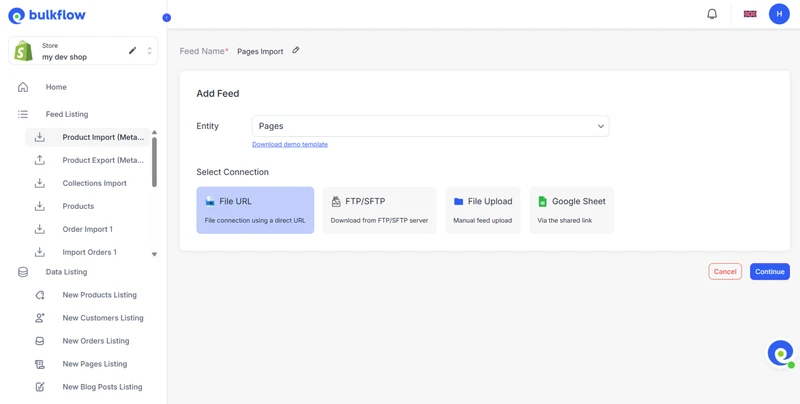Click the bulkflow logo

(47, 15)
